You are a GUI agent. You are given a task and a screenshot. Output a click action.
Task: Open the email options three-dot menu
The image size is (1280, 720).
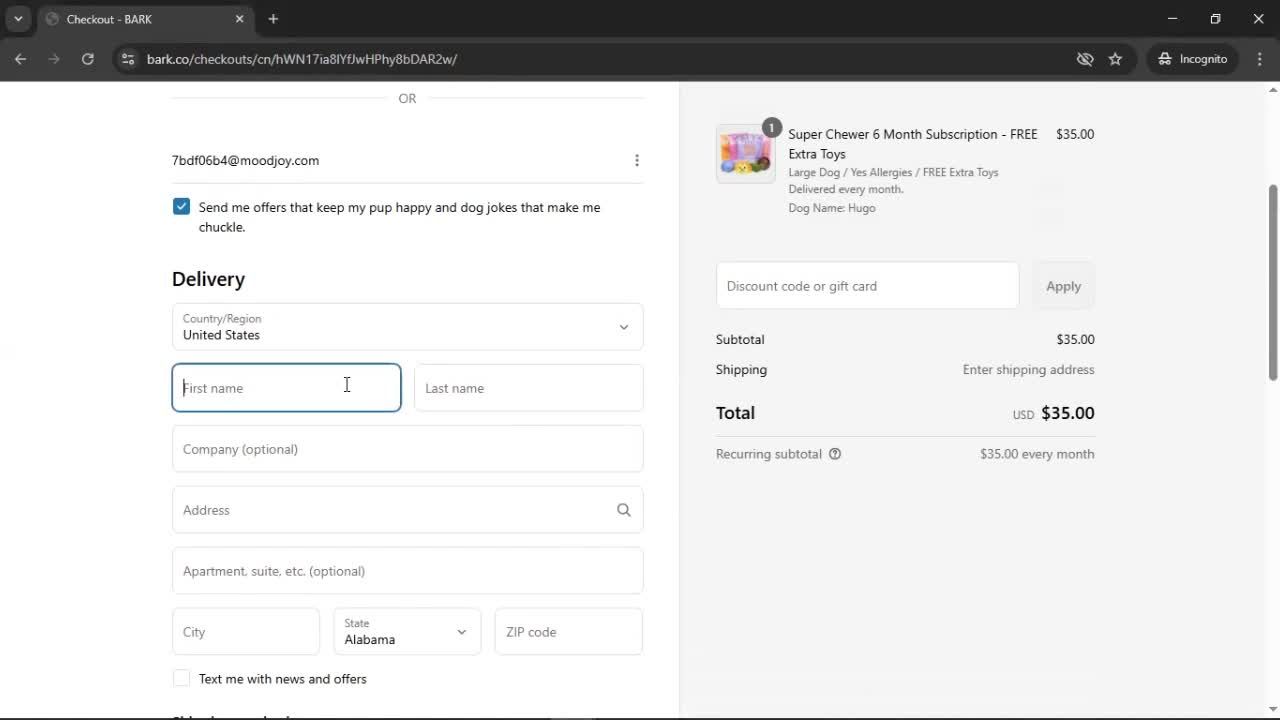(x=637, y=160)
